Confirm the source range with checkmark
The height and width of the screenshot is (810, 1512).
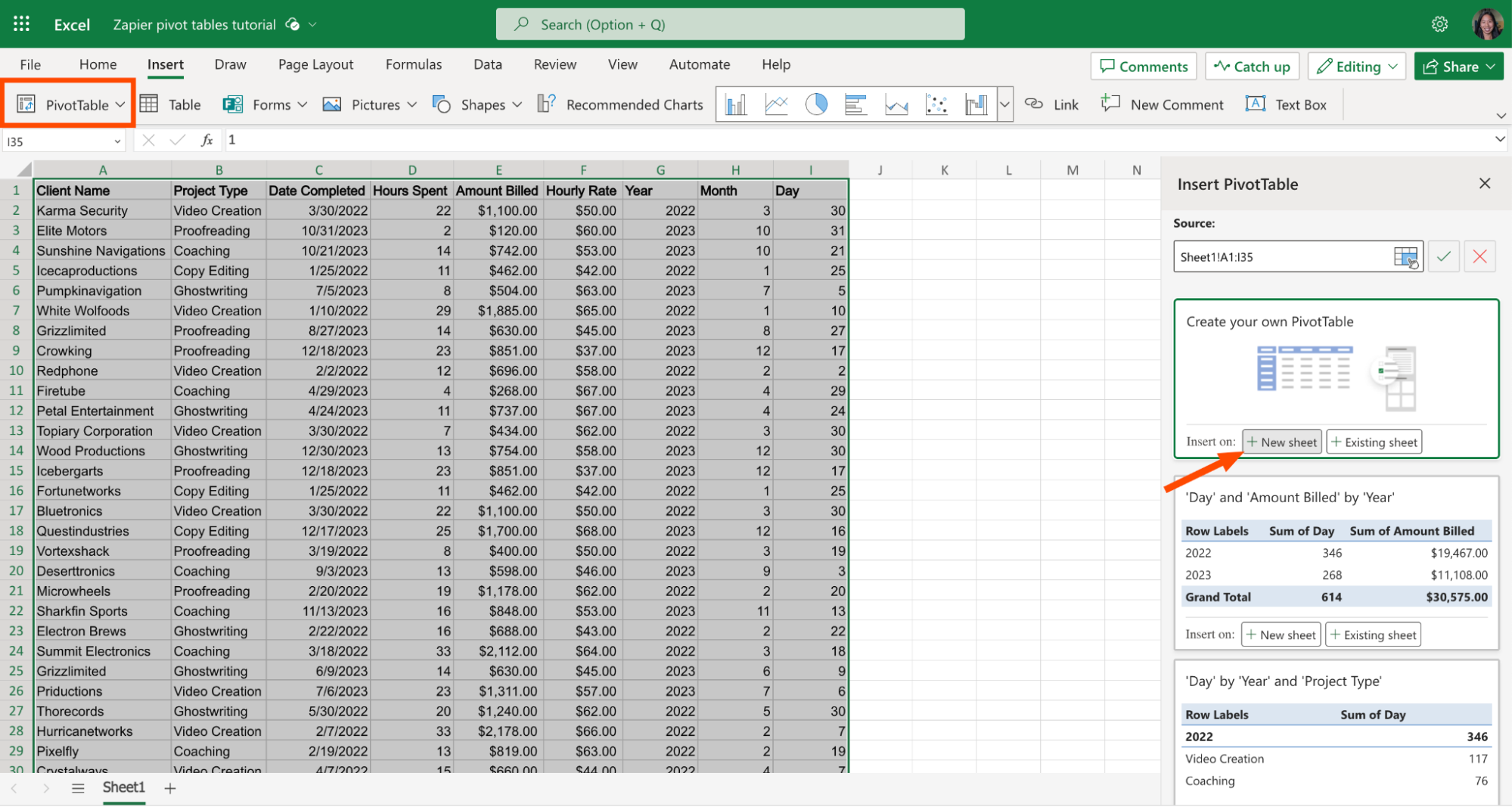coord(1444,256)
